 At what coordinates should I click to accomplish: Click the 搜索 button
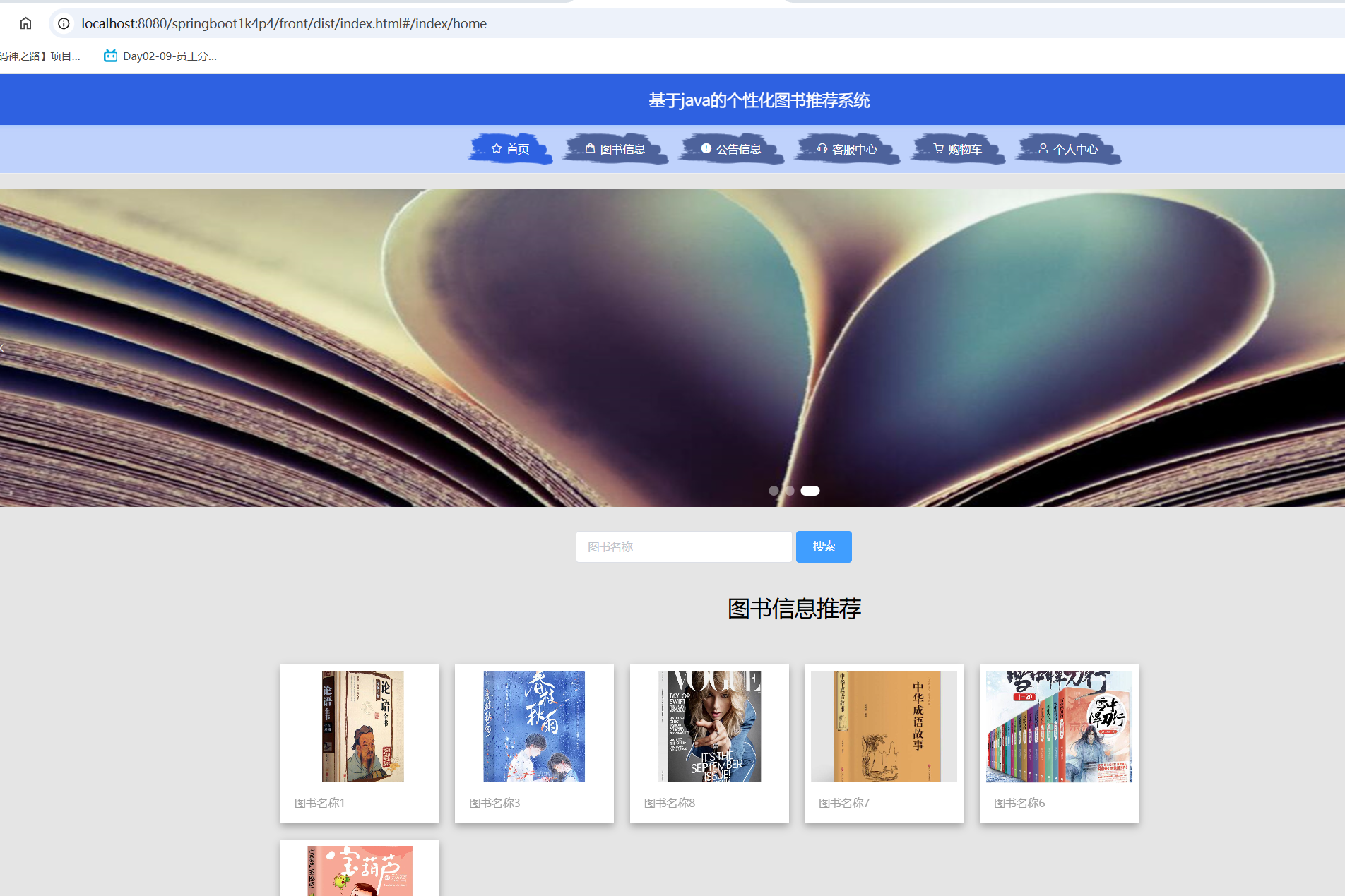coord(824,546)
